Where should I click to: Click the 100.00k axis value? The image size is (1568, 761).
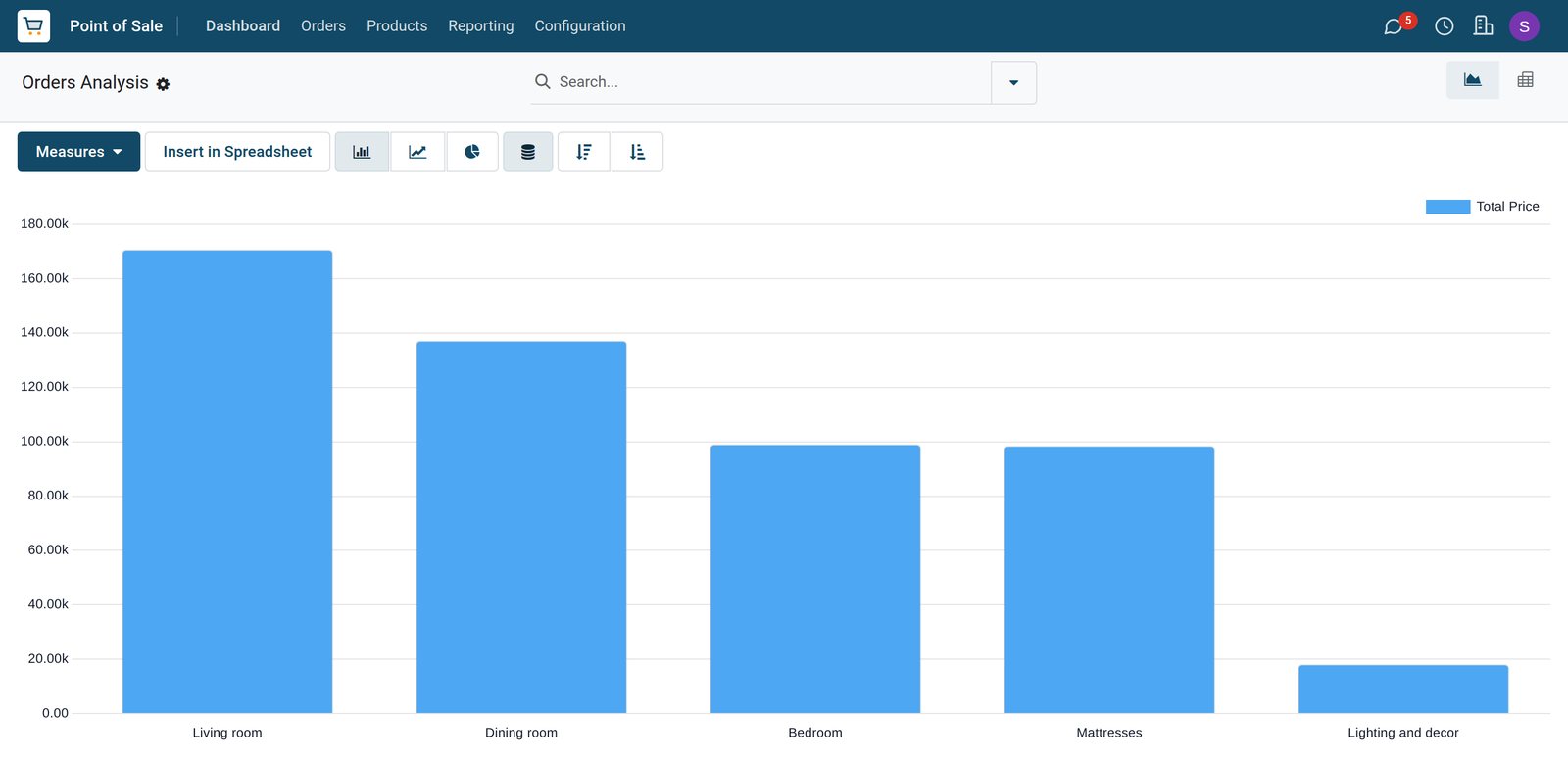[44, 442]
